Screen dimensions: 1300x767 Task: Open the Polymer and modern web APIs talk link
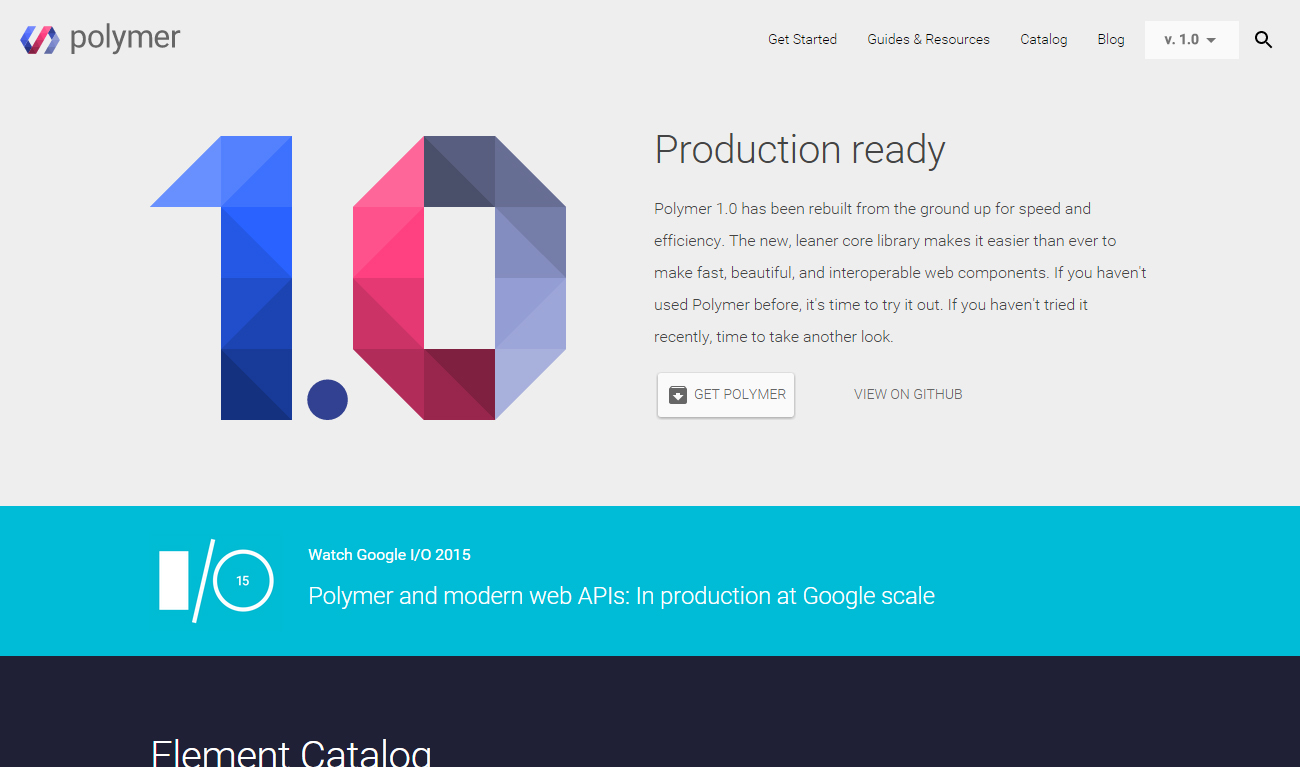click(621, 596)
